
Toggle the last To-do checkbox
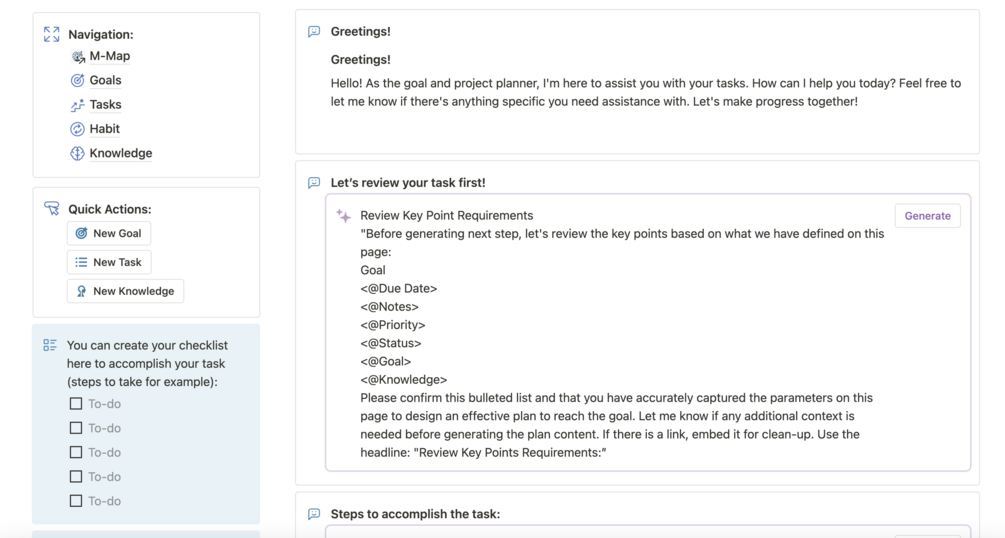(76, 501)
